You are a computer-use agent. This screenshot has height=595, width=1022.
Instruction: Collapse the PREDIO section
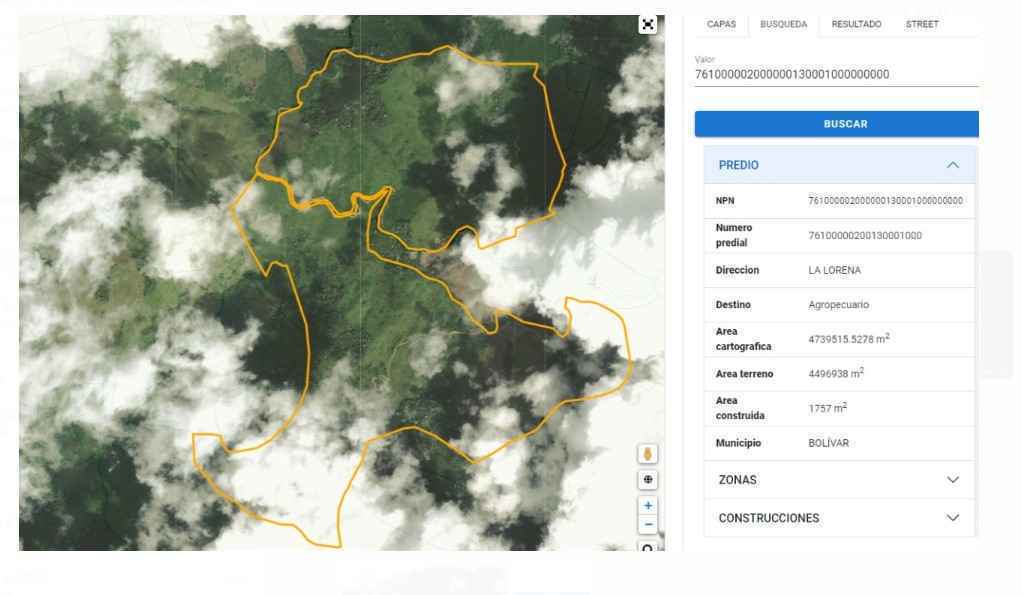pyautogui.click(x=952, y=165)
